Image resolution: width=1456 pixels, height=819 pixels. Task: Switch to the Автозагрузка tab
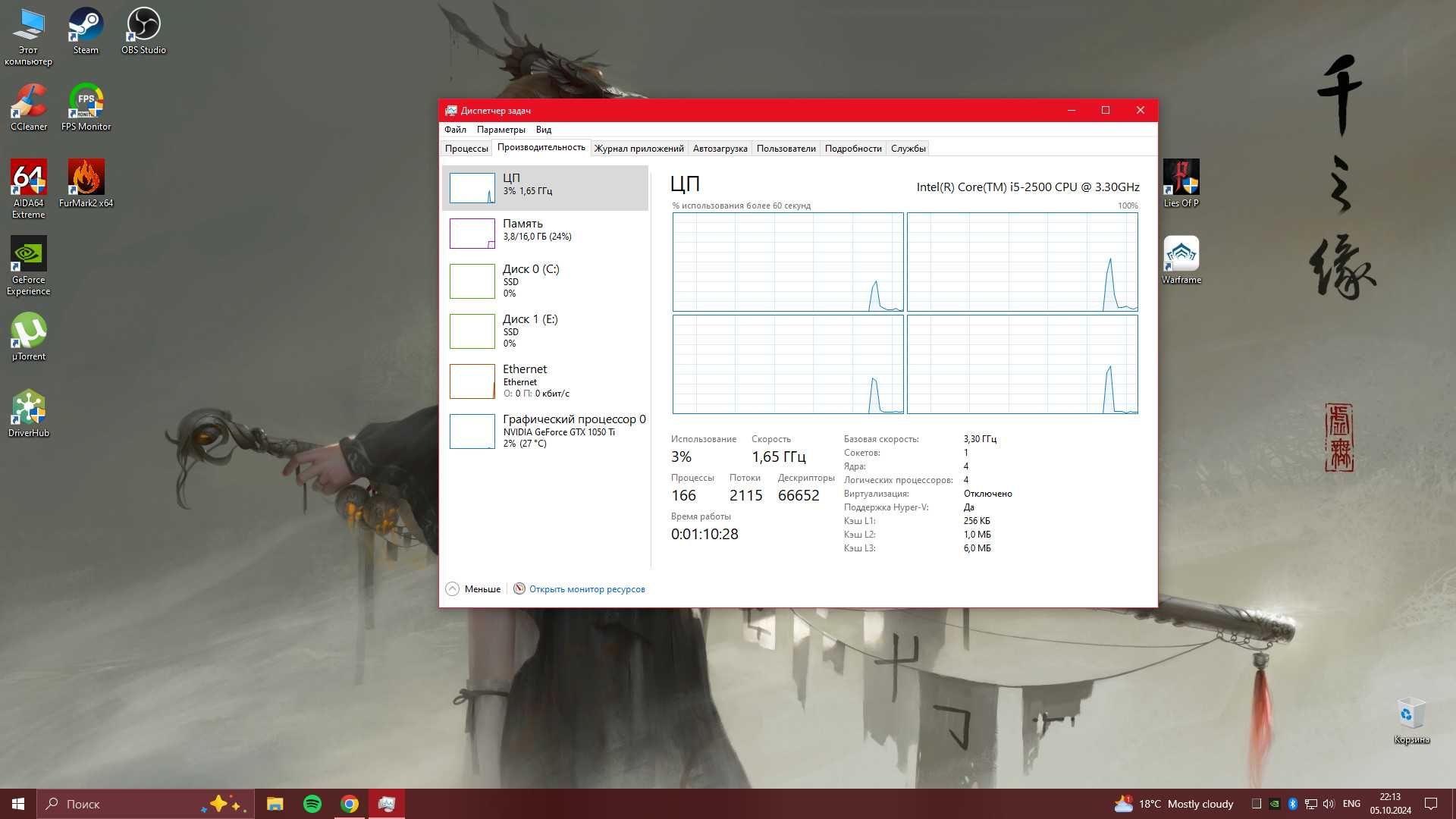pos(720,149)
